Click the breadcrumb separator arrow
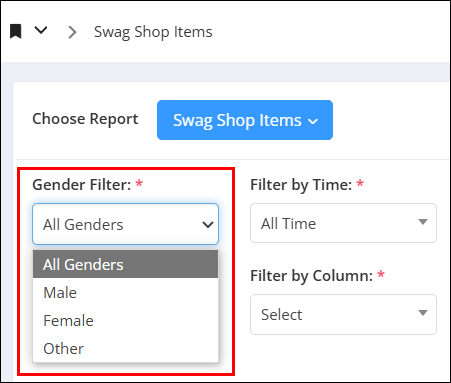Screen dimensions: 451x383 [x=72, y=32]
